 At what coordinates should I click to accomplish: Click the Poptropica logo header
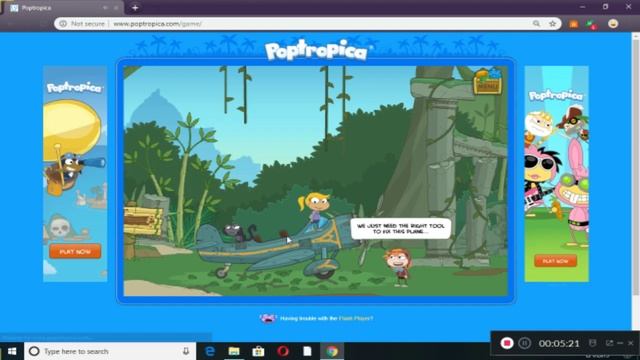point(316,51)
